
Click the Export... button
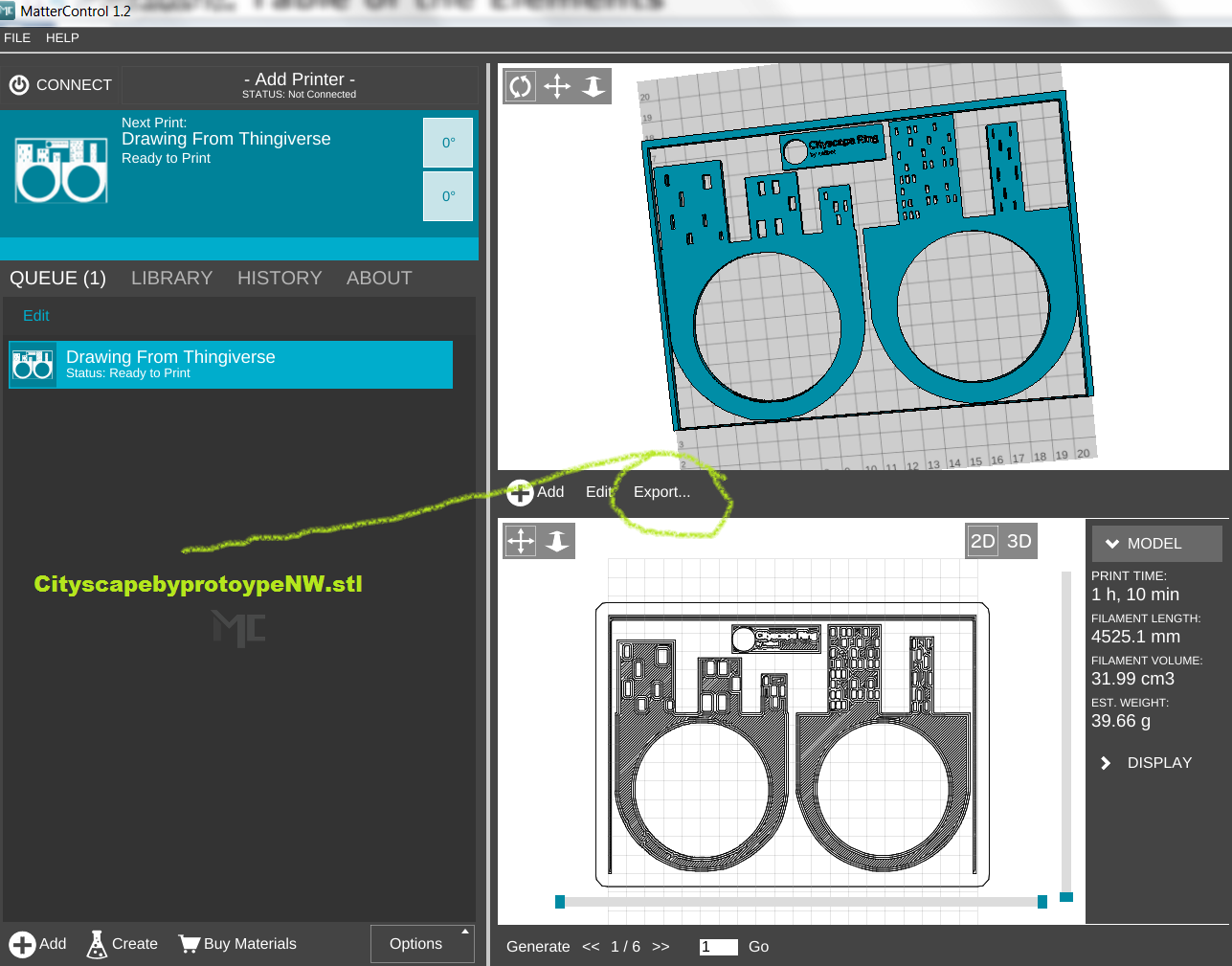tap(661, 492)
